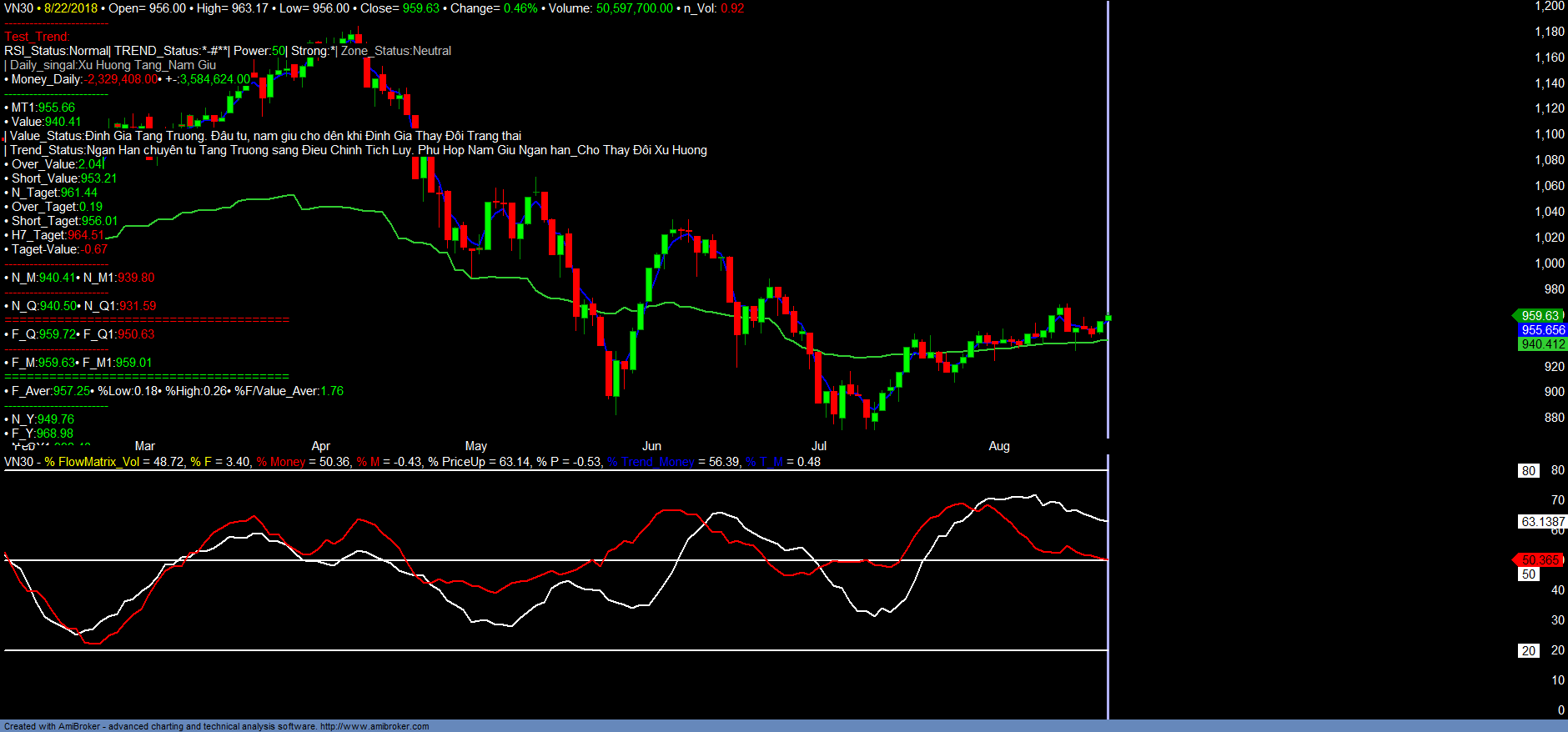Viewport: 1568px width, 732px height.
Task: Click the VN30 symbol in chart title
Action: [x=18, y=8]
